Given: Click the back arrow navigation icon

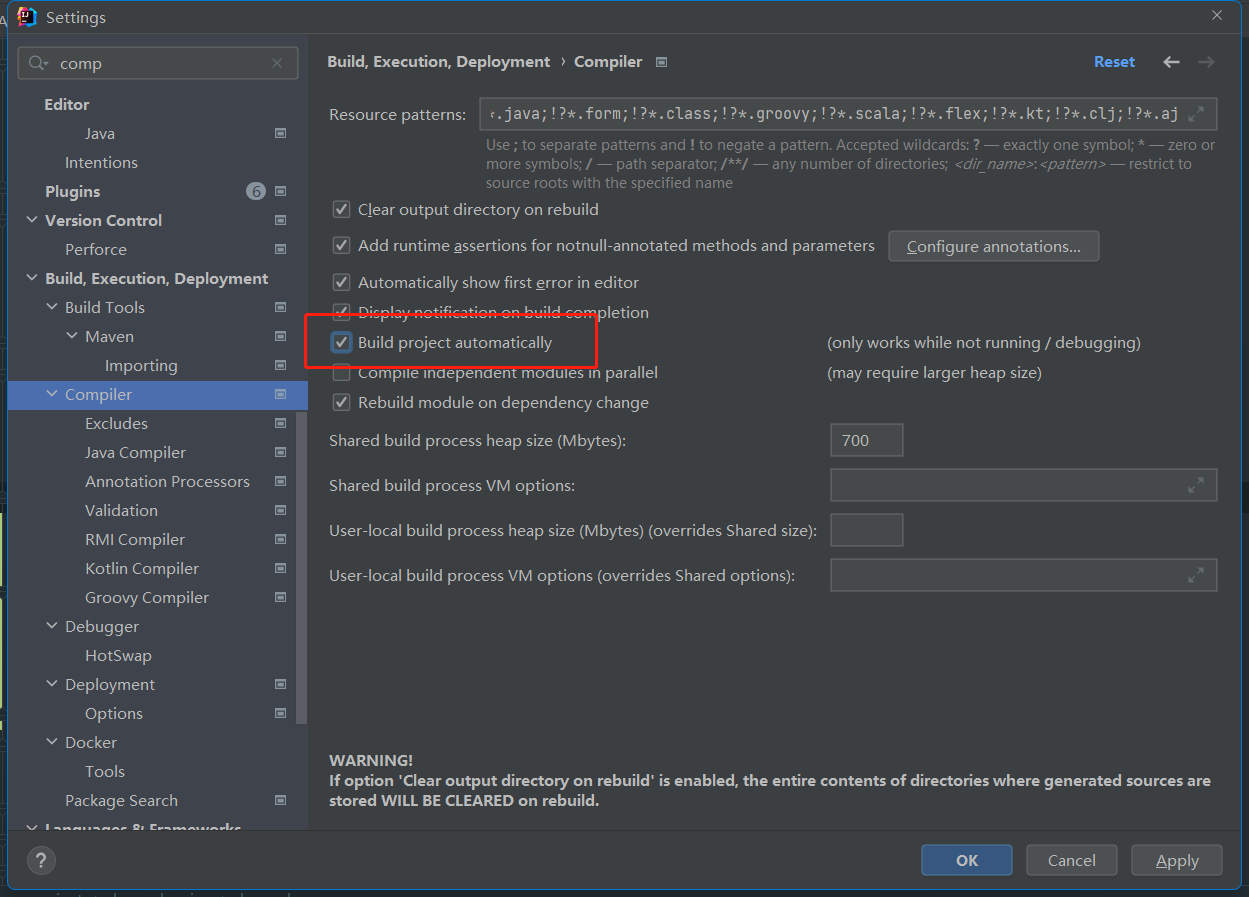Looking at the screenshot, I should coord(1171,62).
